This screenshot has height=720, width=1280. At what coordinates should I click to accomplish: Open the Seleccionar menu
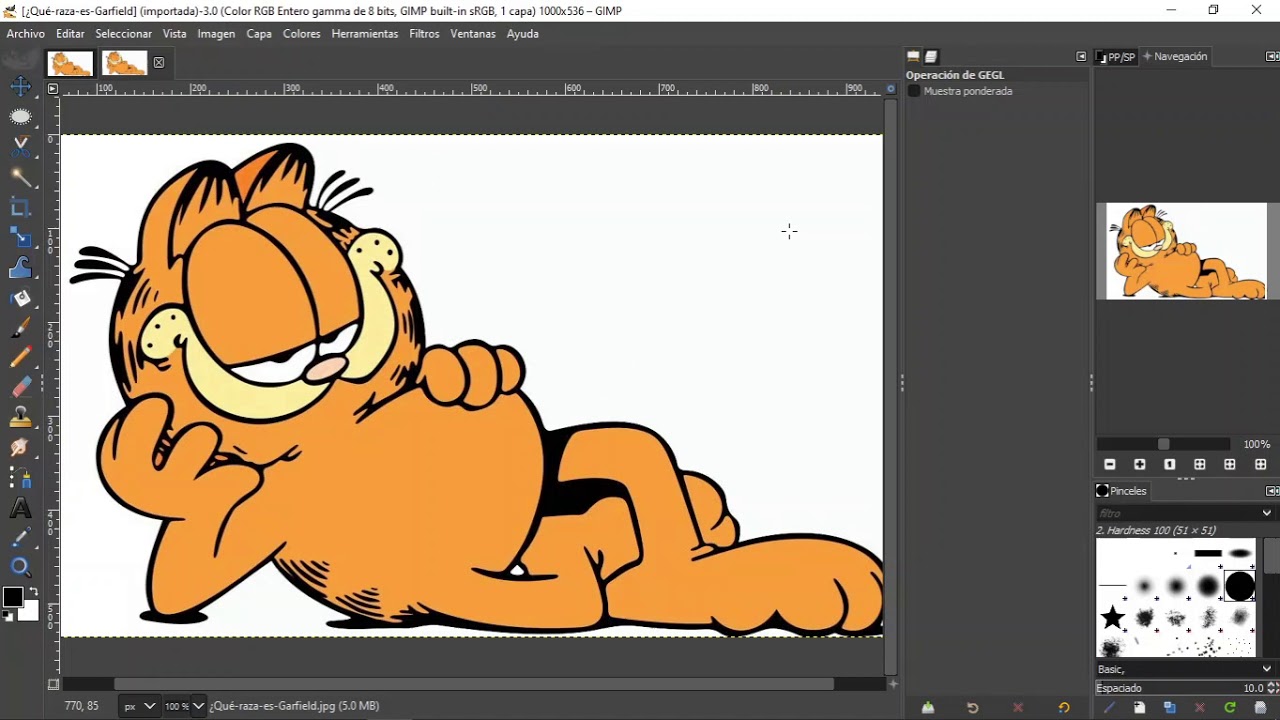(x=124, y=33)
